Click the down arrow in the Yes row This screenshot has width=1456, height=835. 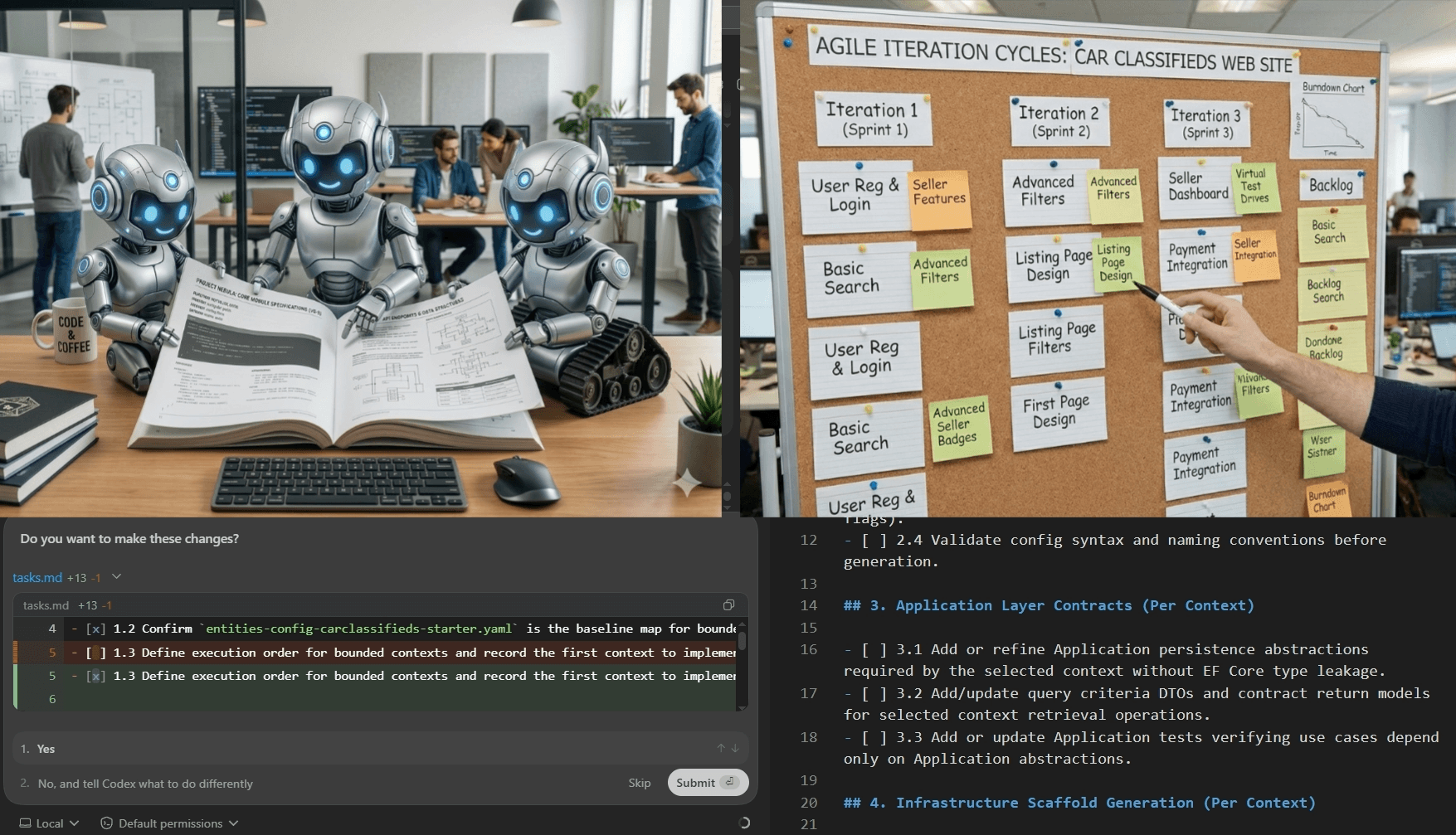pyautogui.click(x=734, y=748)
